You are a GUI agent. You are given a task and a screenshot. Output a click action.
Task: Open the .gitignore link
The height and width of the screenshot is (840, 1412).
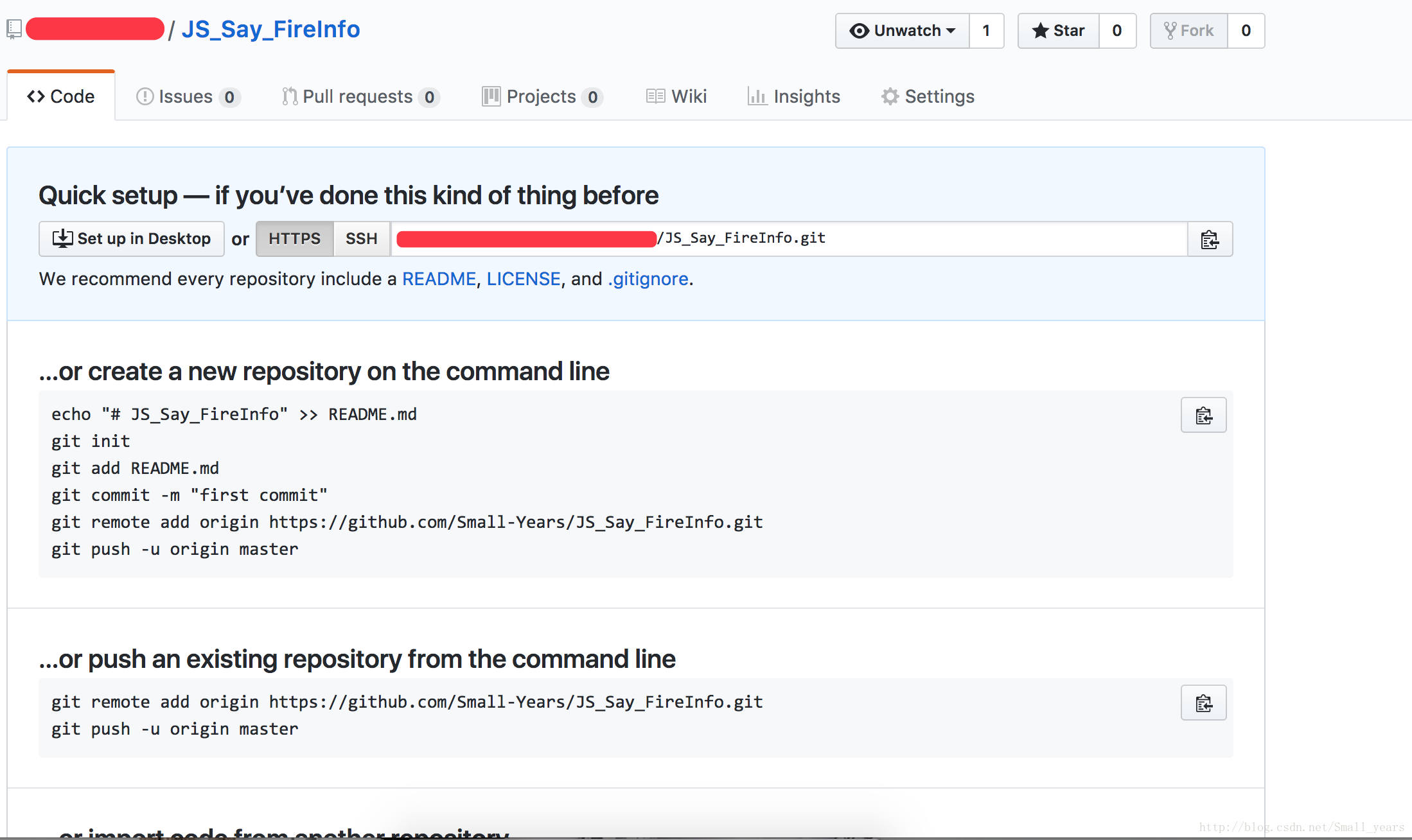pyautogui.click(x=648, y=279)
